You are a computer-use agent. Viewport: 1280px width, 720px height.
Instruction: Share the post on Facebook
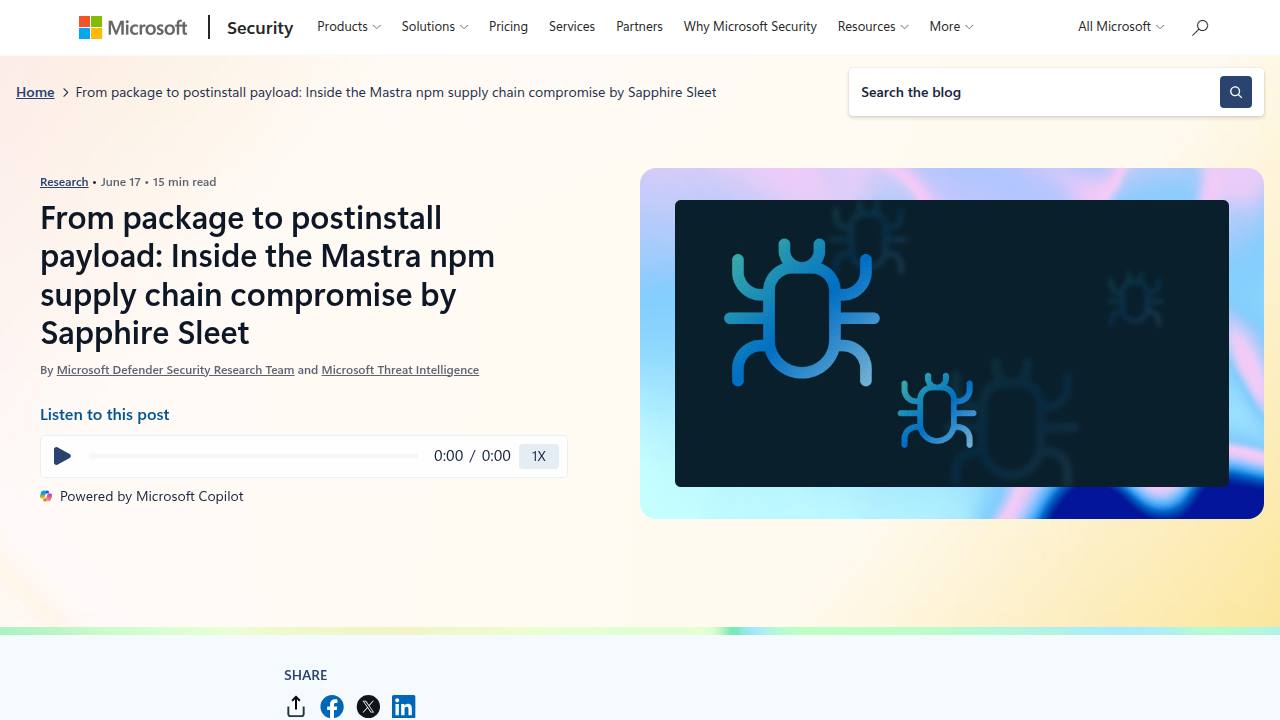click(332, 707)
